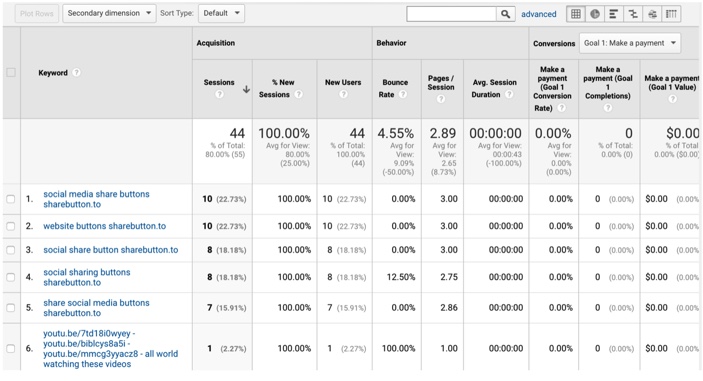Image resolution: width=703 pixels, height=381 pixels.
Task: Click the search magnifier icon
Action: click(x=505, y=14)
